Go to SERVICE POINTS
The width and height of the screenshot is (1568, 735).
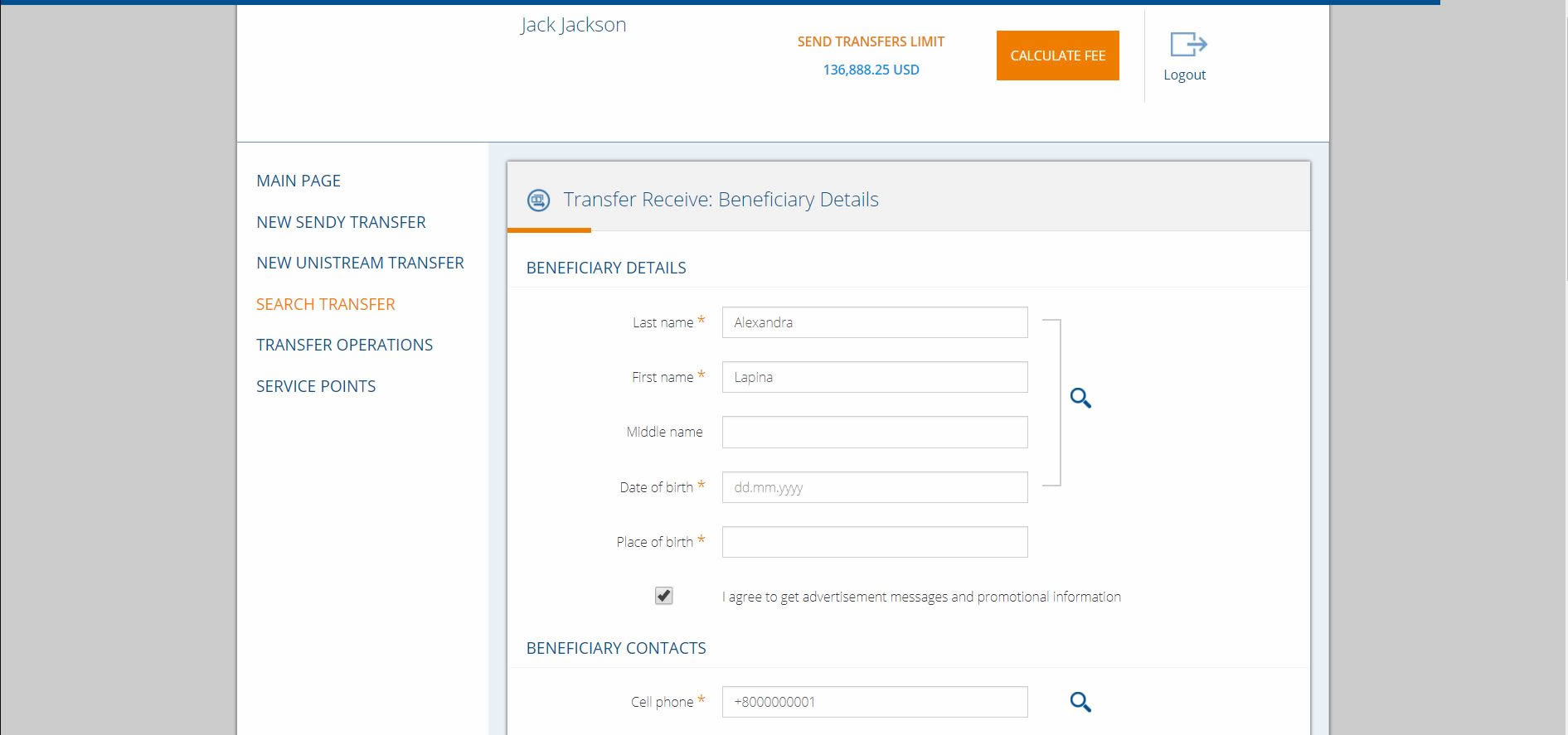[316, 386]
